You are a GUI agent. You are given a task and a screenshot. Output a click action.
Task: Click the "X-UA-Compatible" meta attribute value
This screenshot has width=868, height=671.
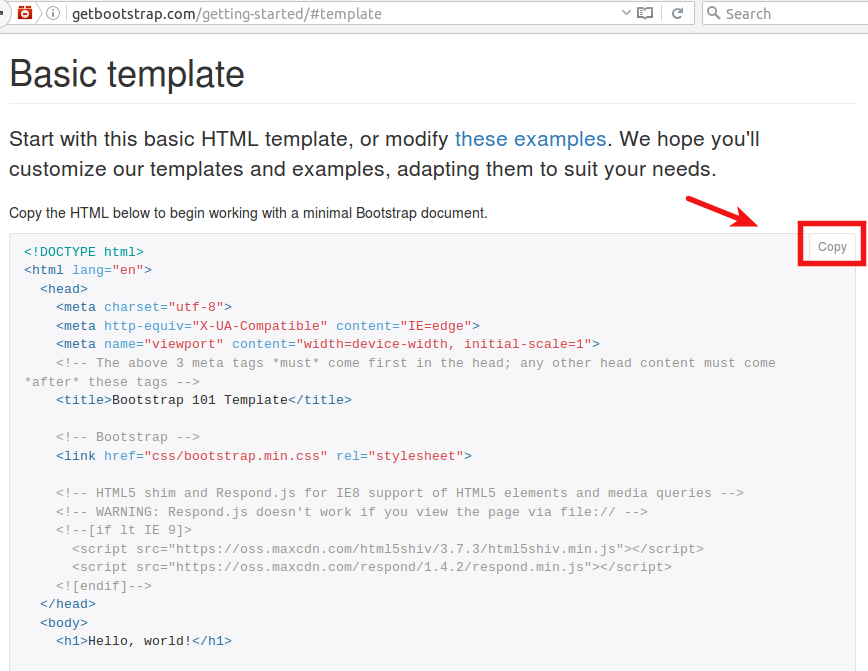pos(260,326)
